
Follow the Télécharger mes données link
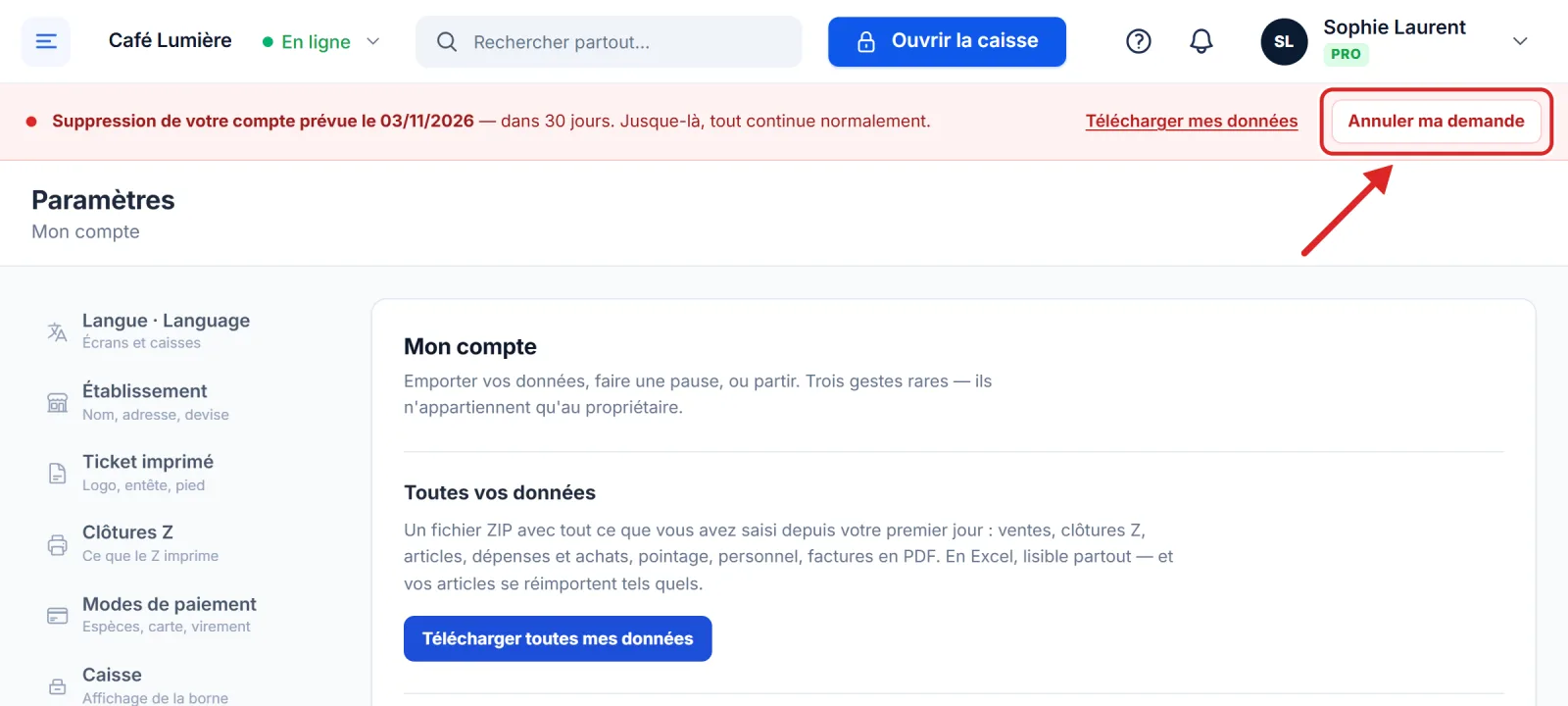(1192, 122)
